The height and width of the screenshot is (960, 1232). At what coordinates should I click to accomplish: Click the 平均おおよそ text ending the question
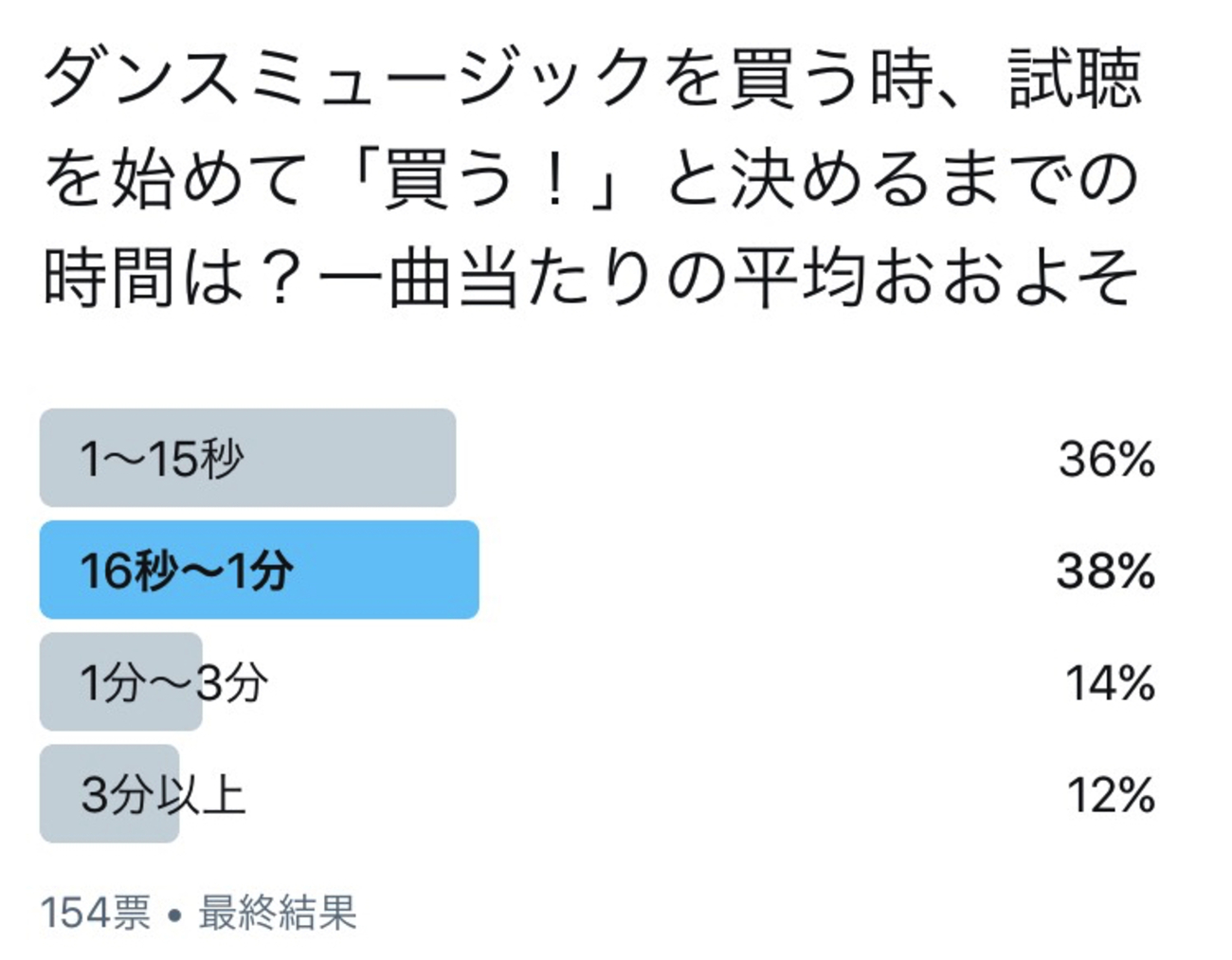coord(936,280)
